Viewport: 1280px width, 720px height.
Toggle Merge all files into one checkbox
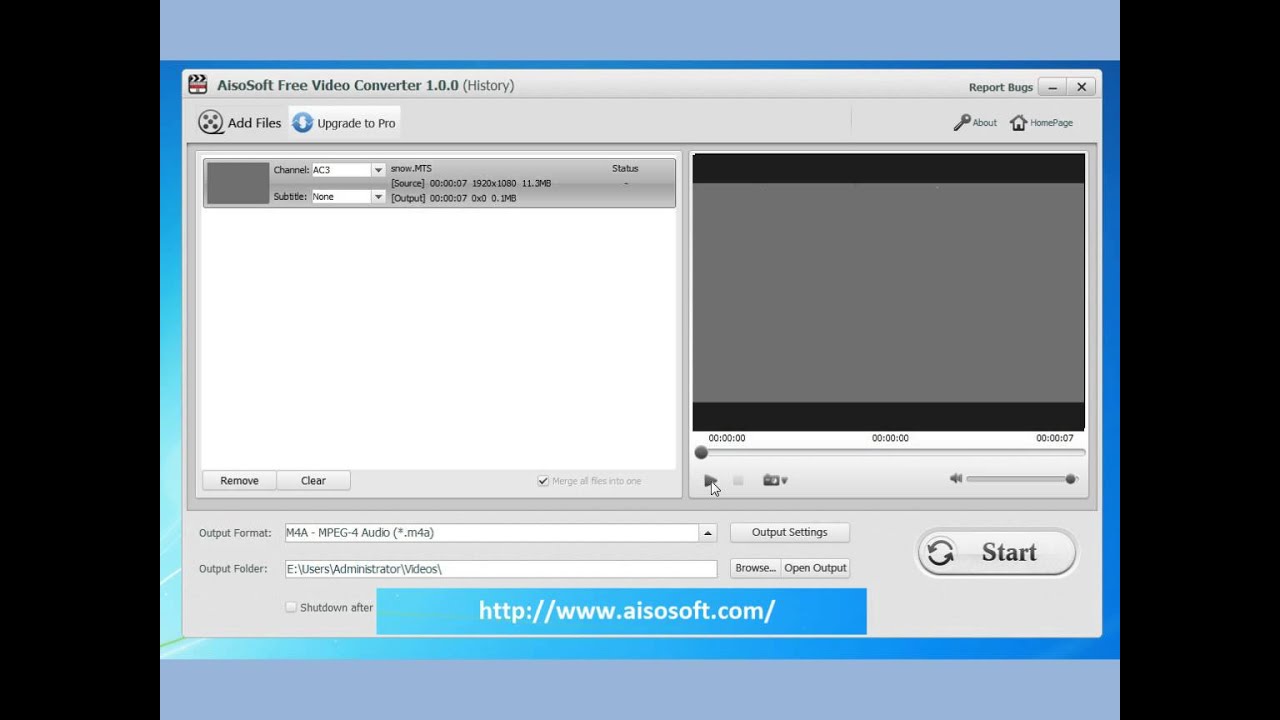pyautogui.click(x=543, y=481)
